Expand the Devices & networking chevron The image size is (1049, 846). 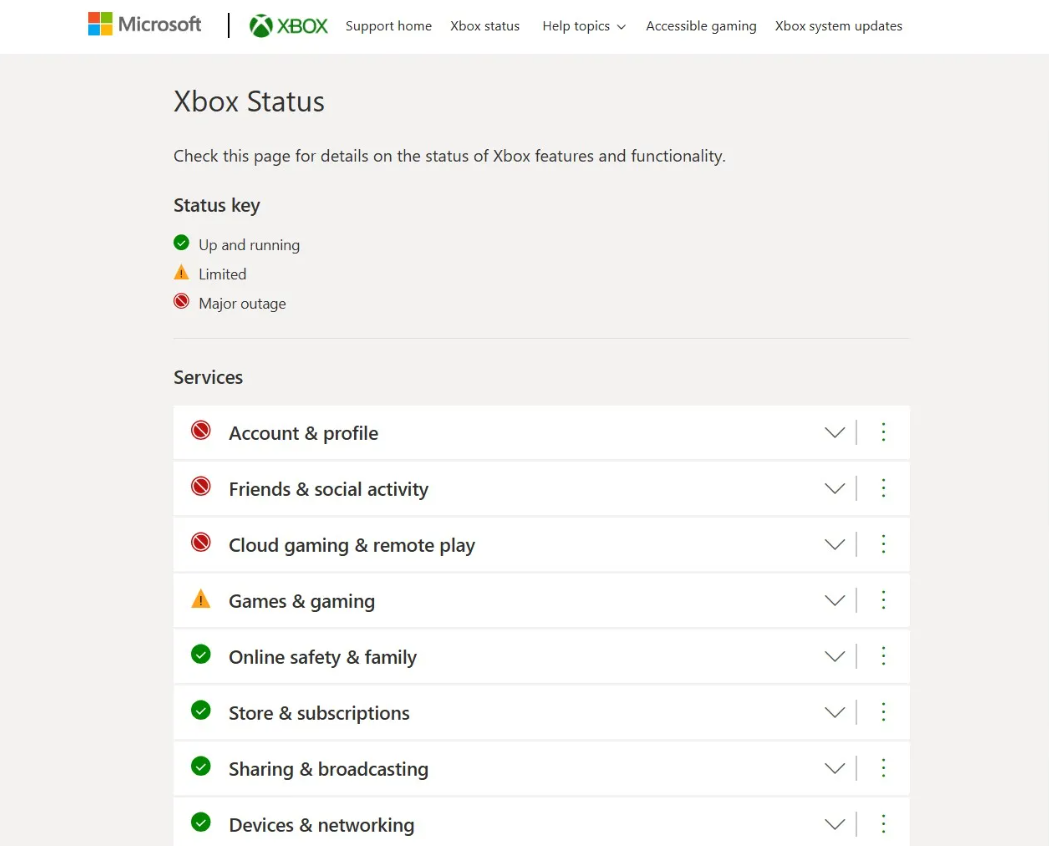coord(834,825)
